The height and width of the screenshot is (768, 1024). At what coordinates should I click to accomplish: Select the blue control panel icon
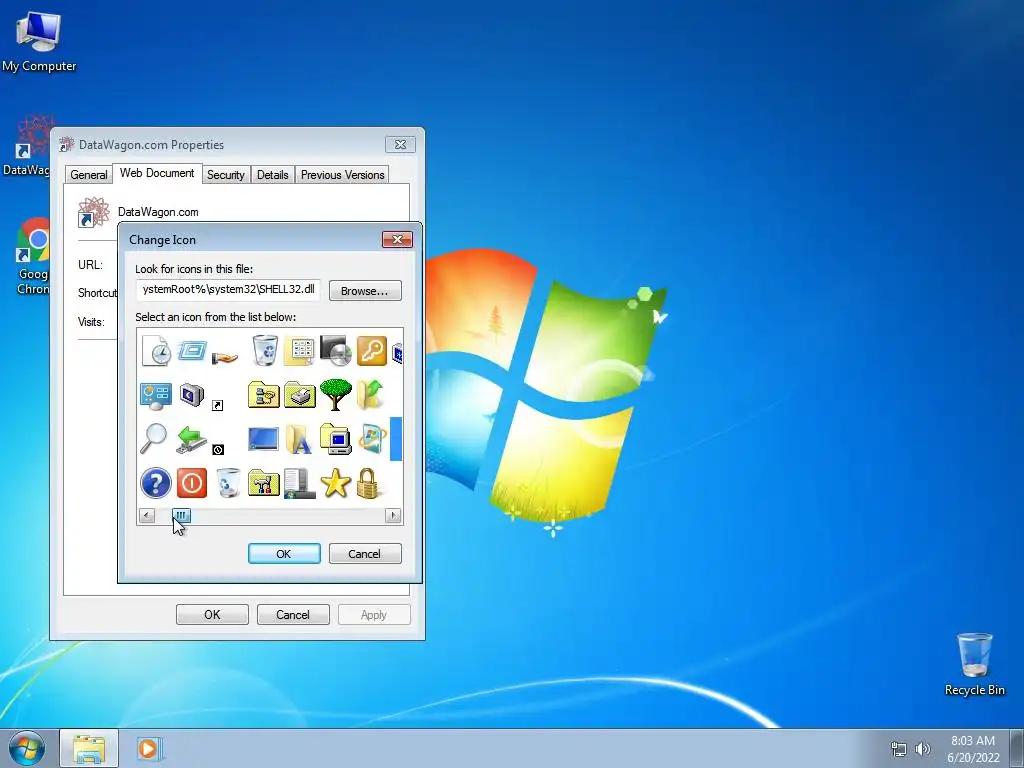pos(156,396)
